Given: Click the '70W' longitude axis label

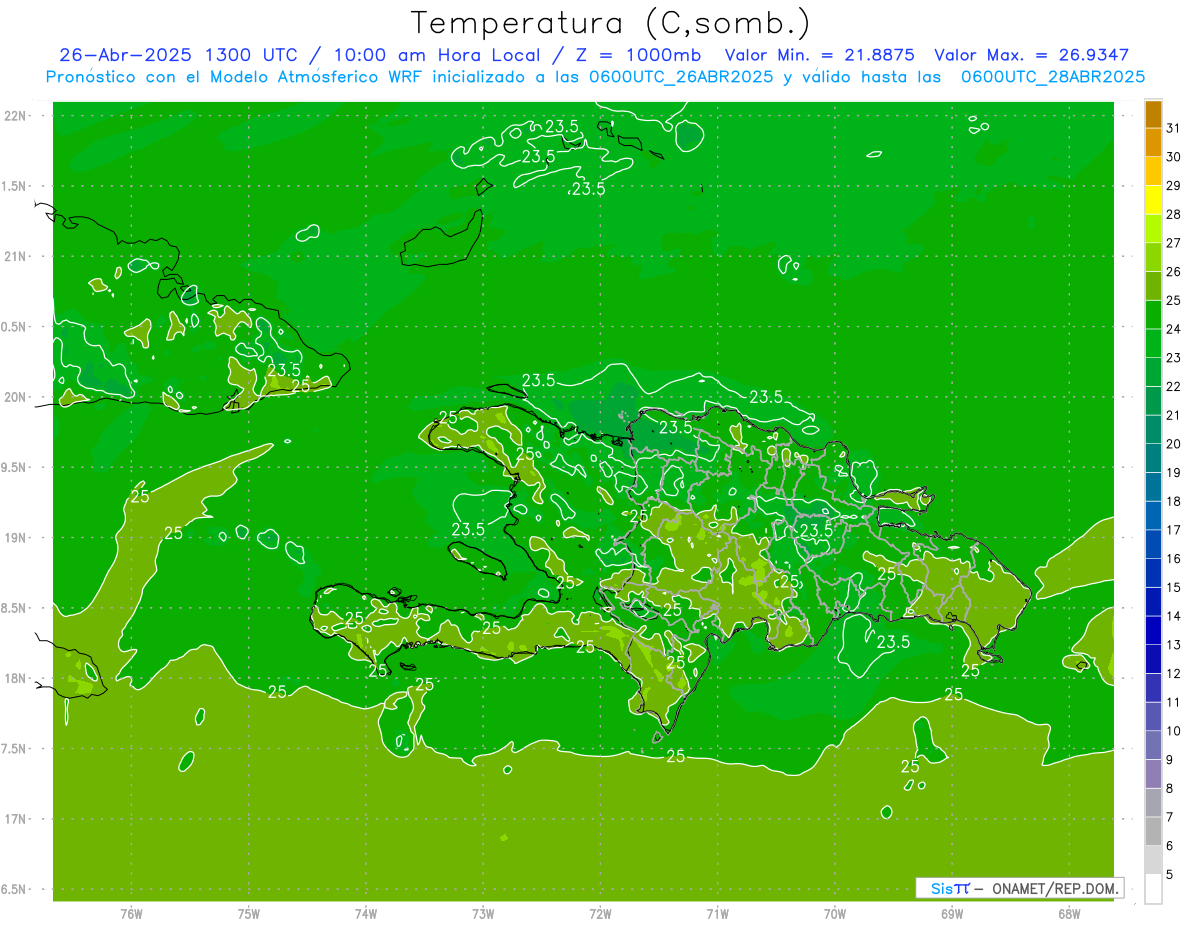Looking at the screenshot, I should pos(835,914).
